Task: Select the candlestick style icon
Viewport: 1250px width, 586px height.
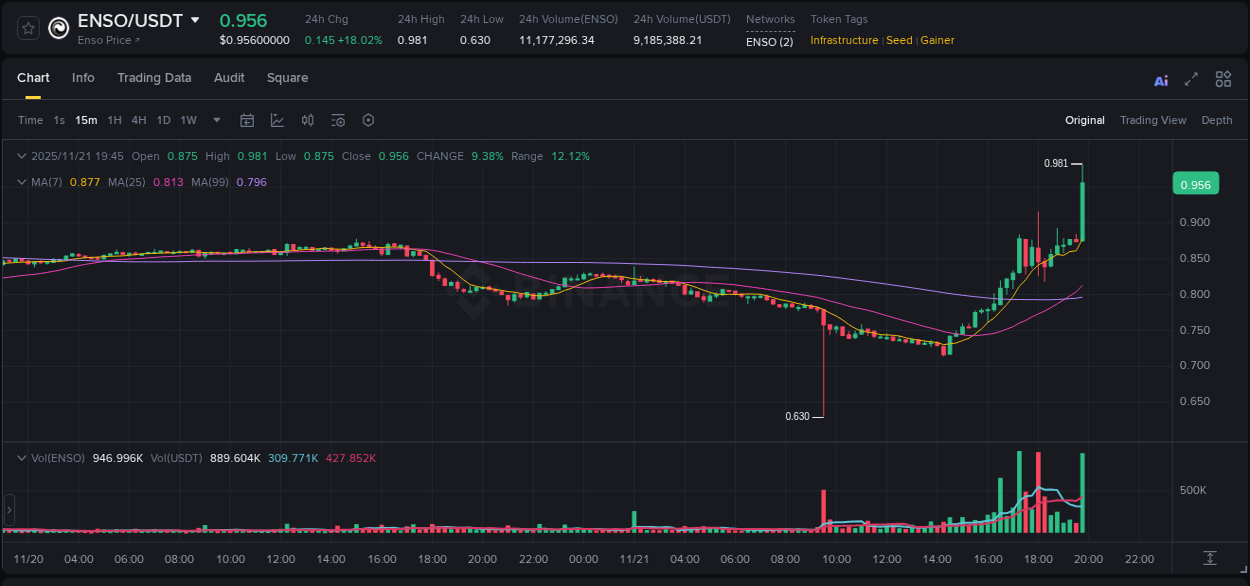Action: 307,120
